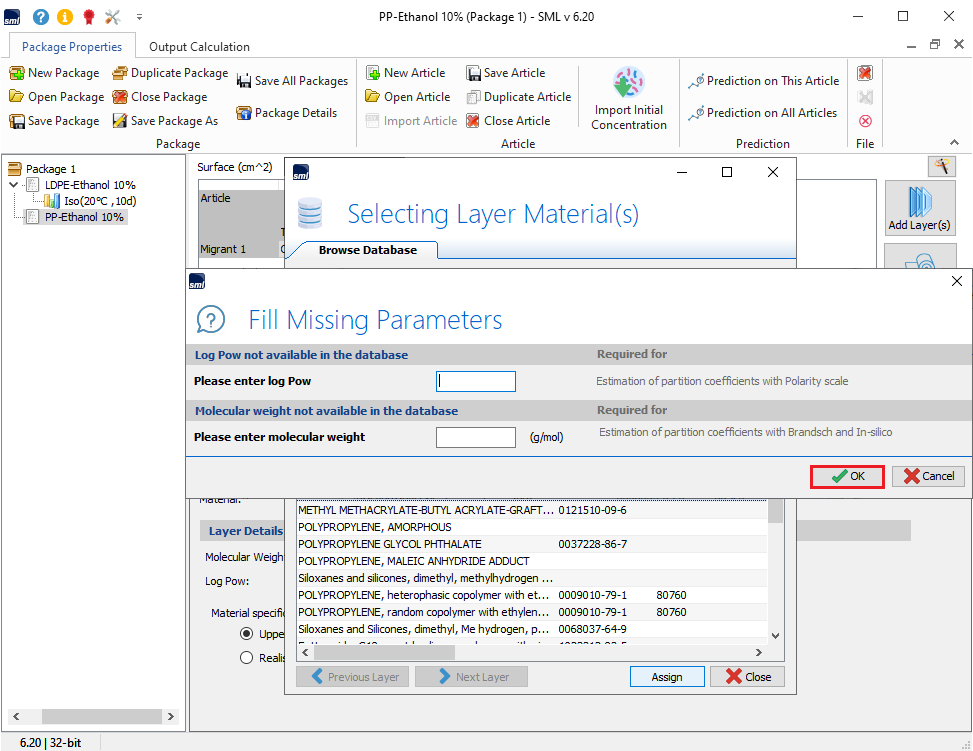Screen dimensions: 973x751
Task: Click the Assign button
Action: (667, 677)
